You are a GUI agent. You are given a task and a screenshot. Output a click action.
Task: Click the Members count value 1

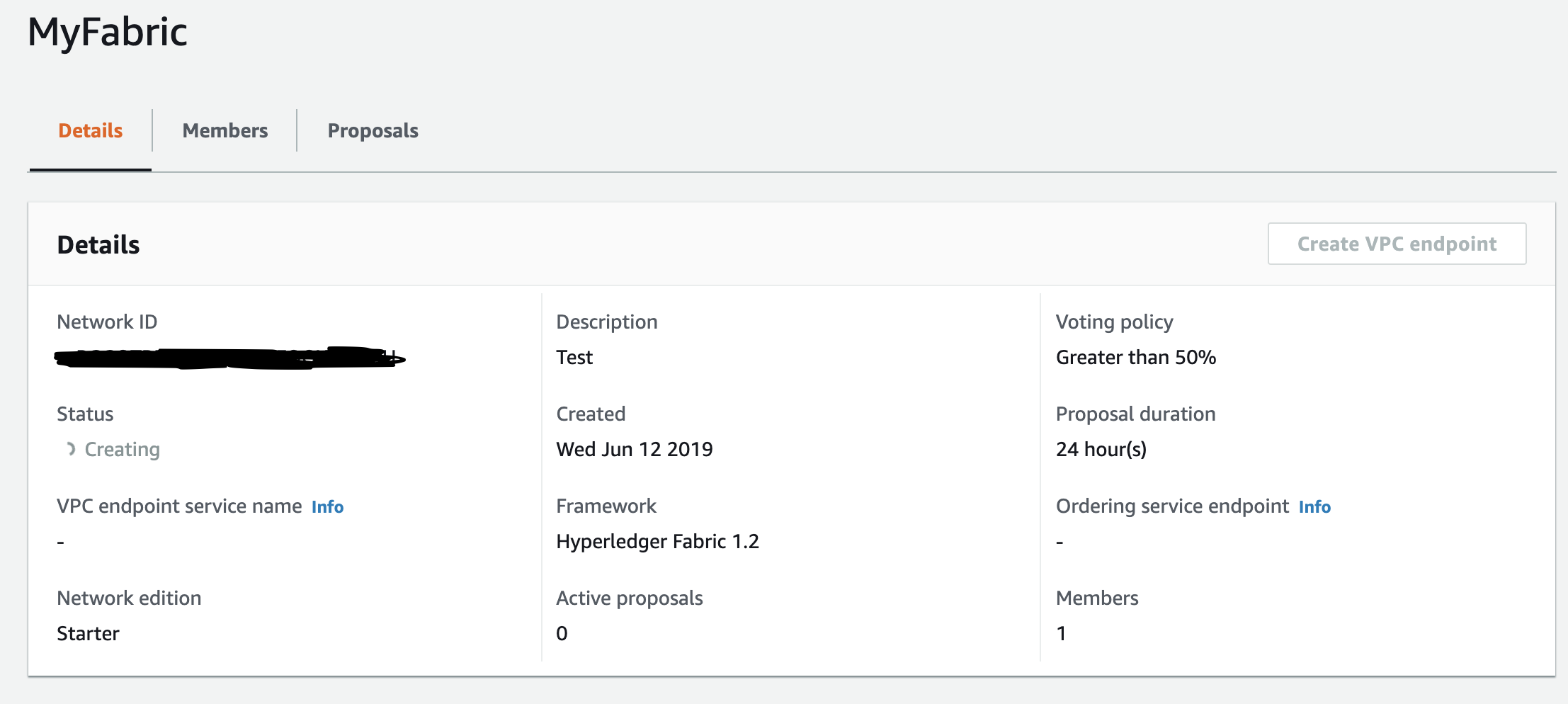click(x=1061, y=633)
